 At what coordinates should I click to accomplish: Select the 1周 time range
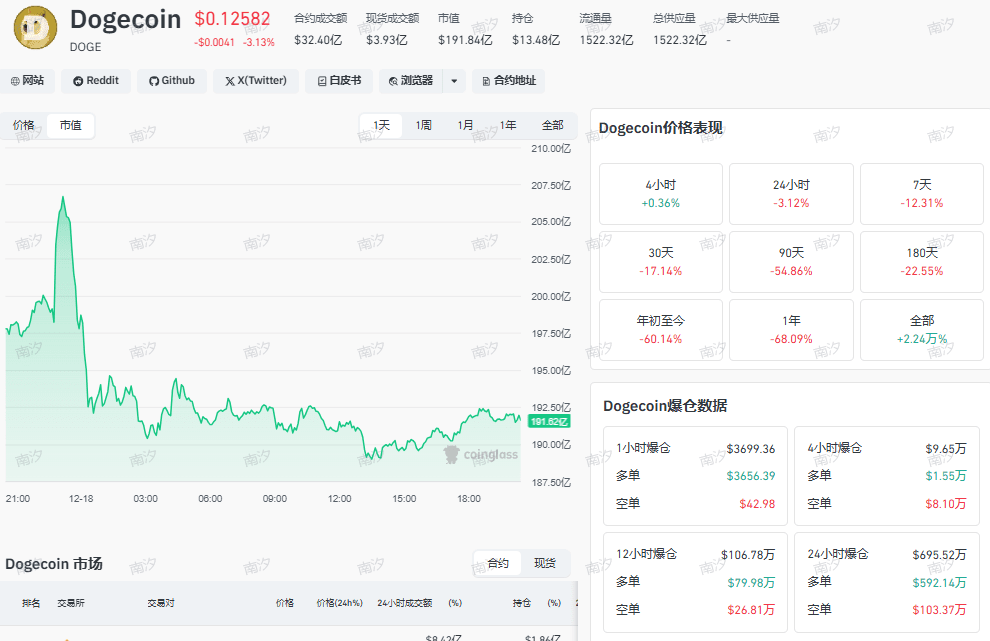(424, 125)
